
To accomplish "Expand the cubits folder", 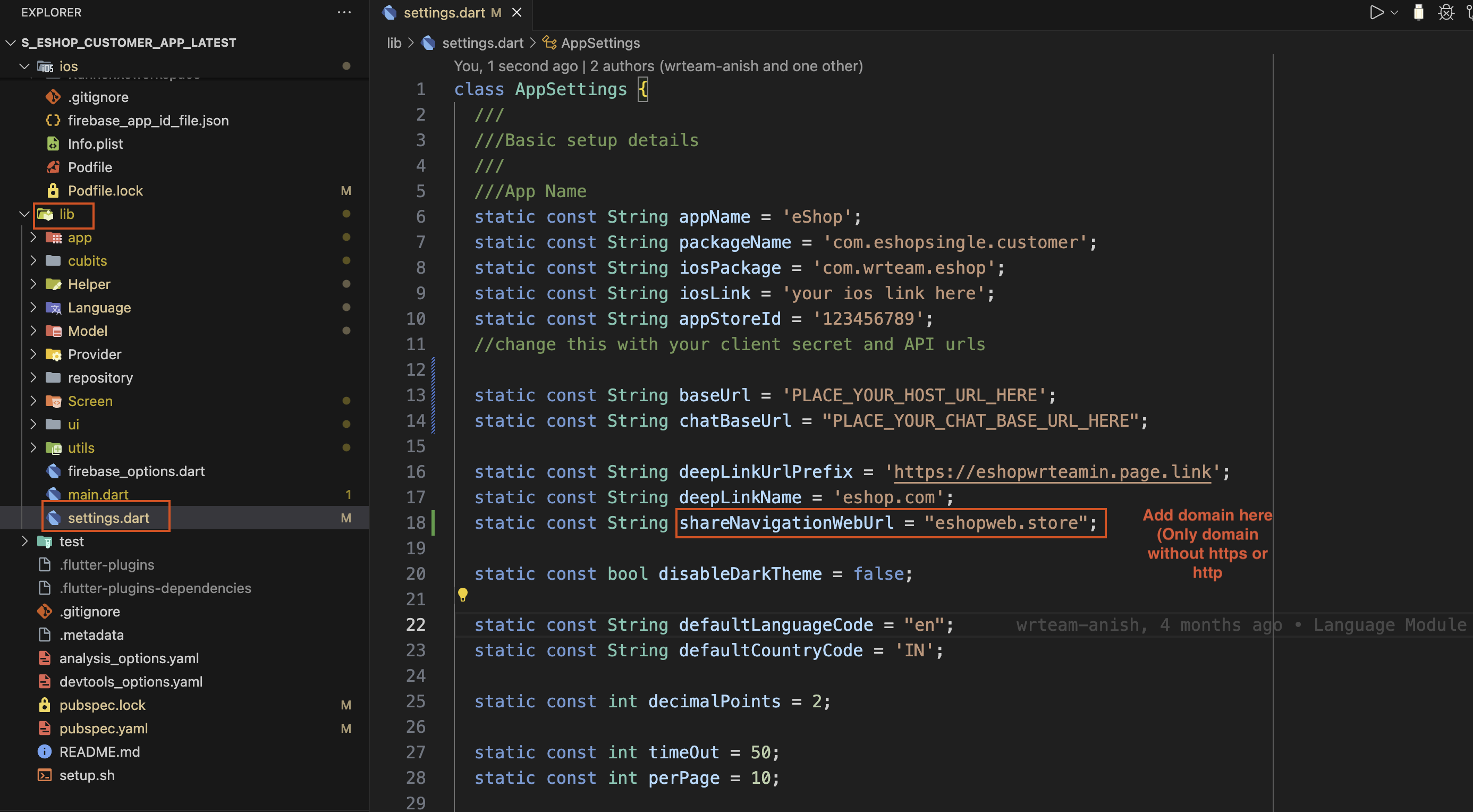I will 33,261.
